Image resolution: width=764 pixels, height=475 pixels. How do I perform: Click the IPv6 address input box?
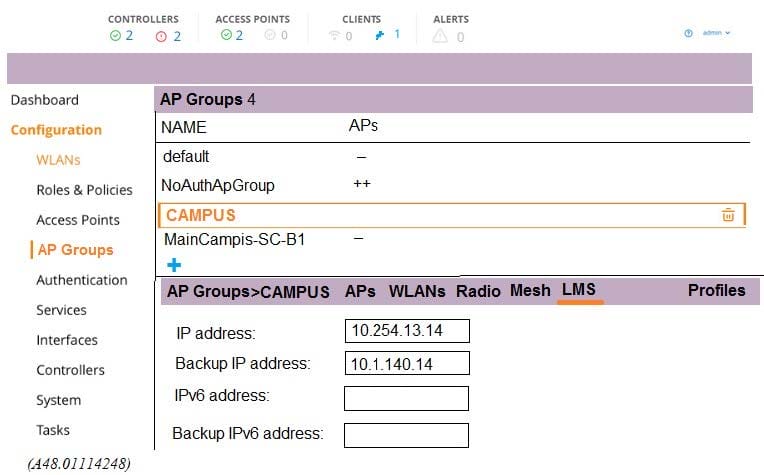pyautogui.click(x=406, y=398)
